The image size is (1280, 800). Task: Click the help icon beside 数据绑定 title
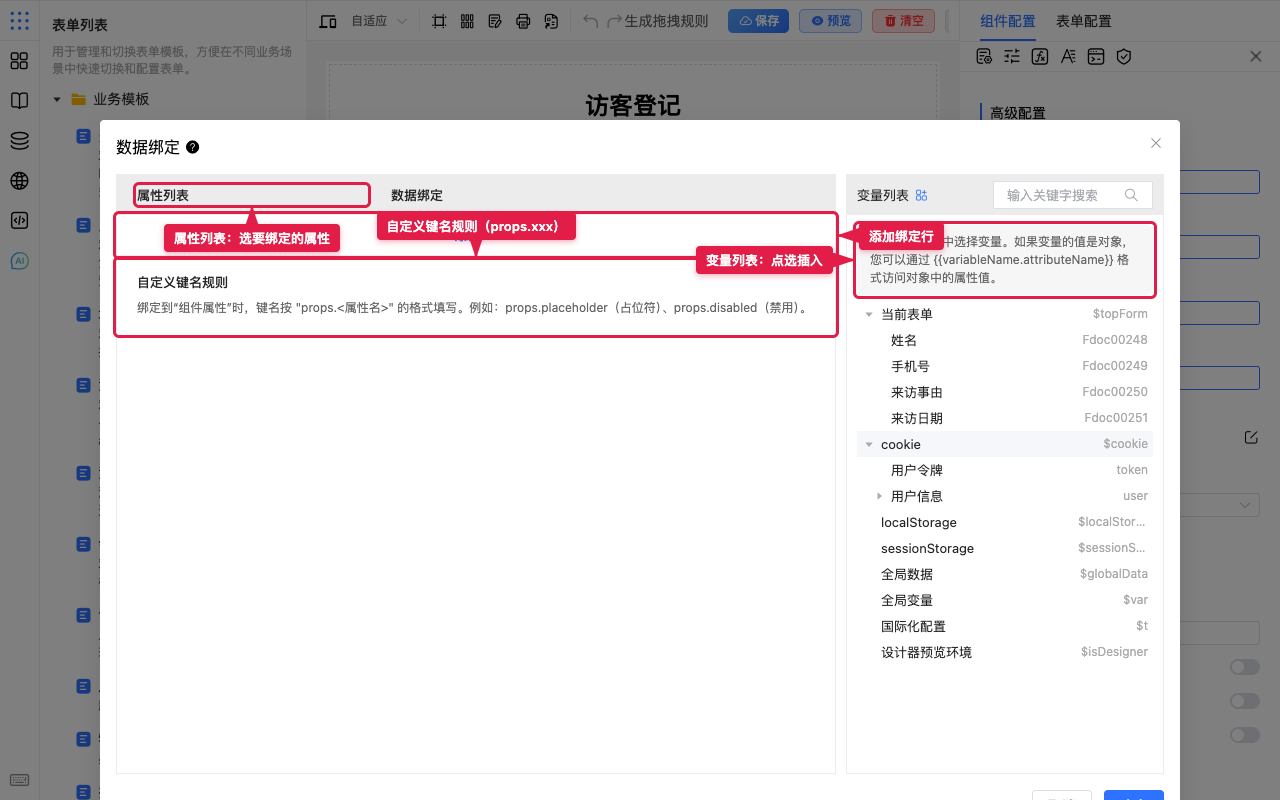(193, 147)
